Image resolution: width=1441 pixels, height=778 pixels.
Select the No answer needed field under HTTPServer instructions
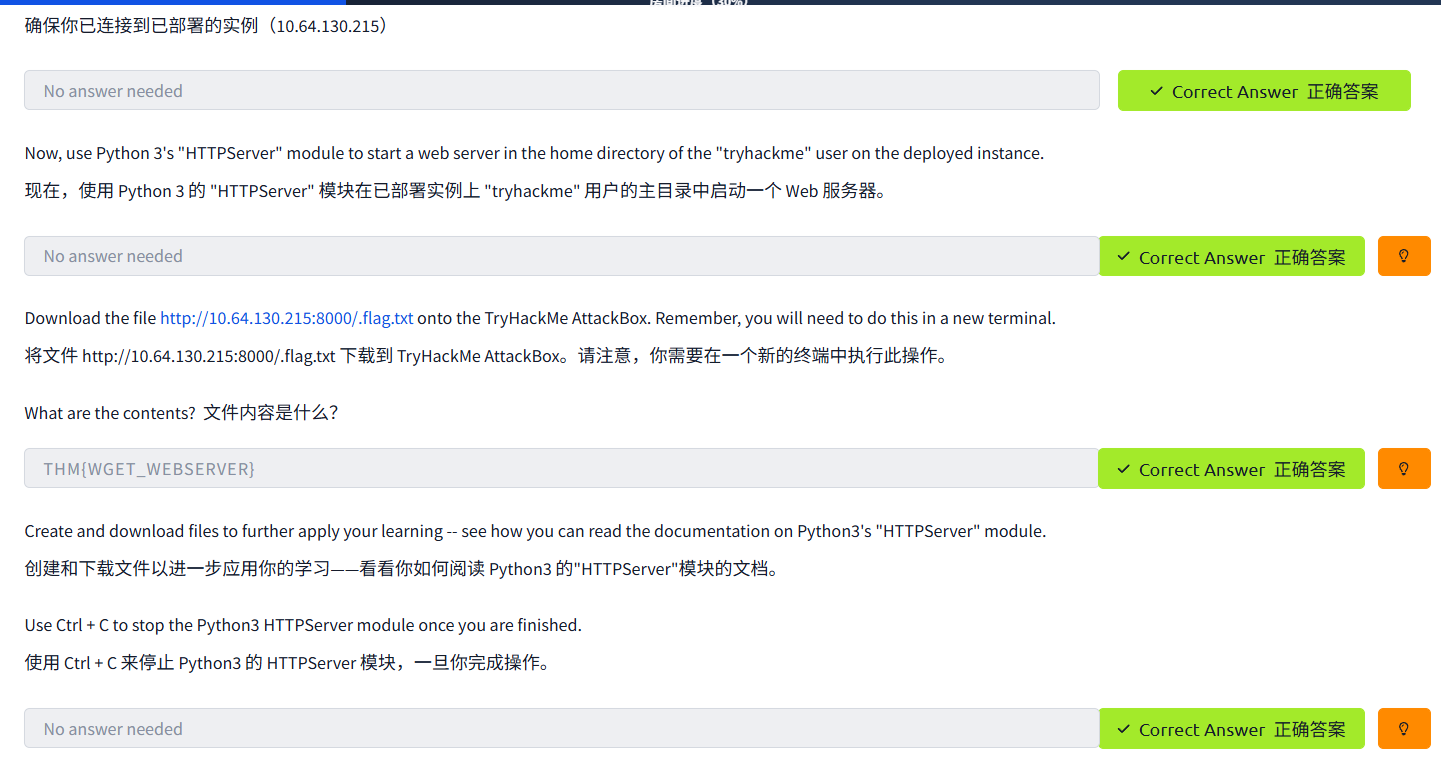point(560,256)
